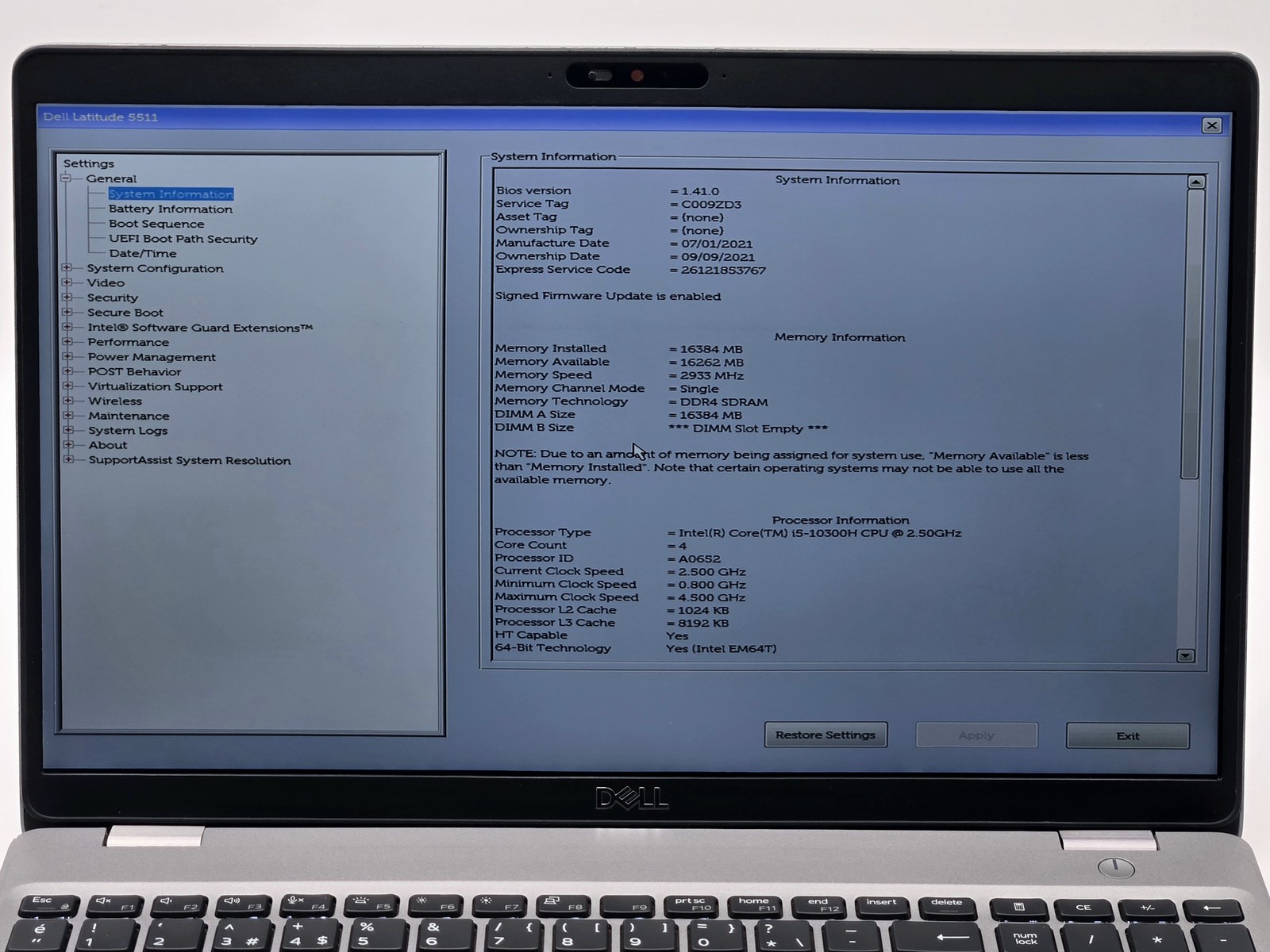The height and width of the screenshot is (952, 1270).
Task: Expand the Security settings node
Action: (x=67, y=297)
